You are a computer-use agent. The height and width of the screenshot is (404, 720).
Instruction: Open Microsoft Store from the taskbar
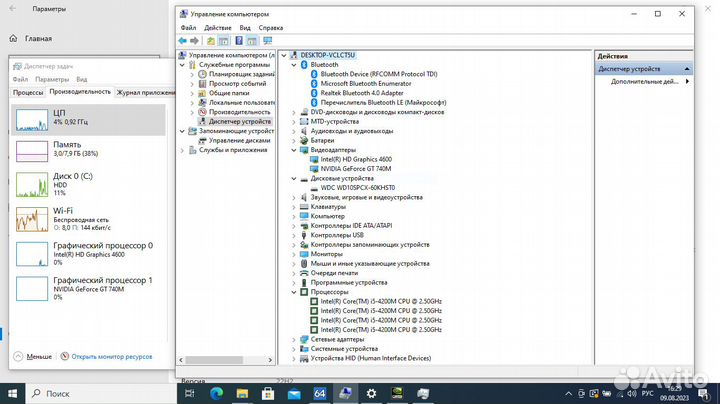(268, 393)
